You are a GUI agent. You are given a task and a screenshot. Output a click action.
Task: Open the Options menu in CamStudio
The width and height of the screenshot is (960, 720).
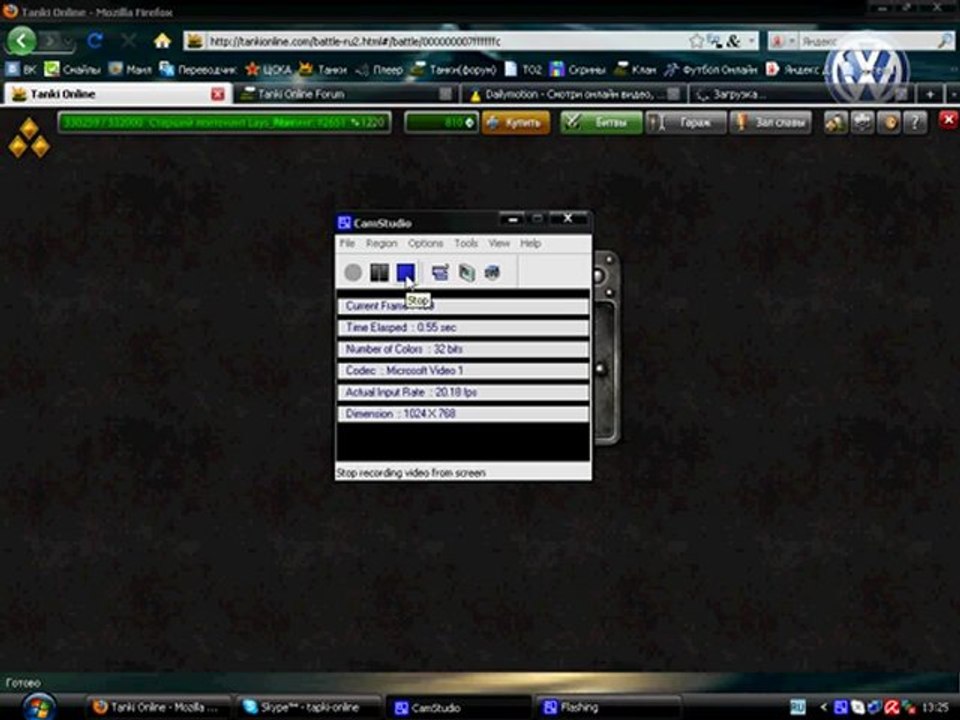click(426, 243)
